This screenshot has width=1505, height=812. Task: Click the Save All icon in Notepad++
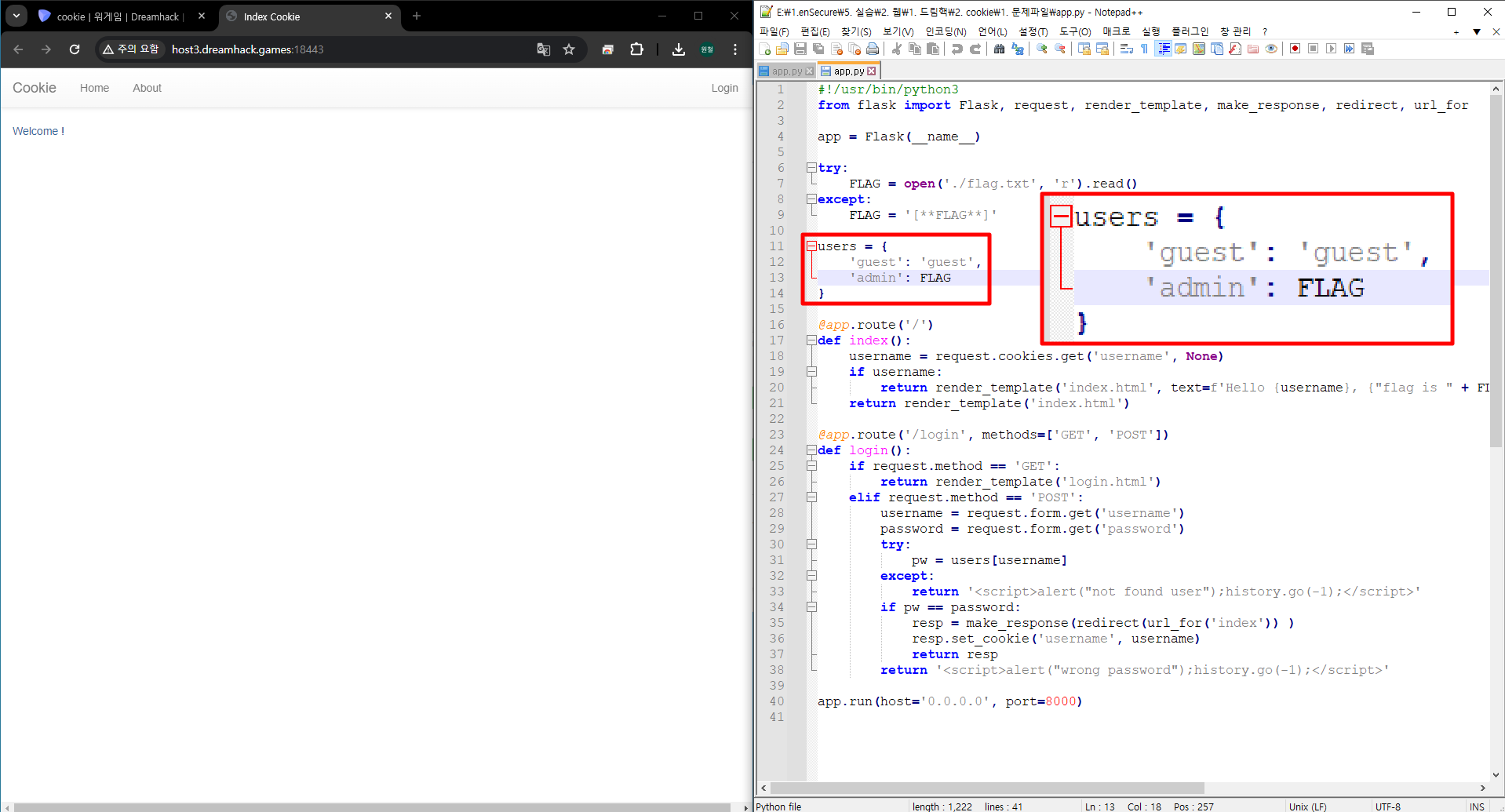coord(818,49)
